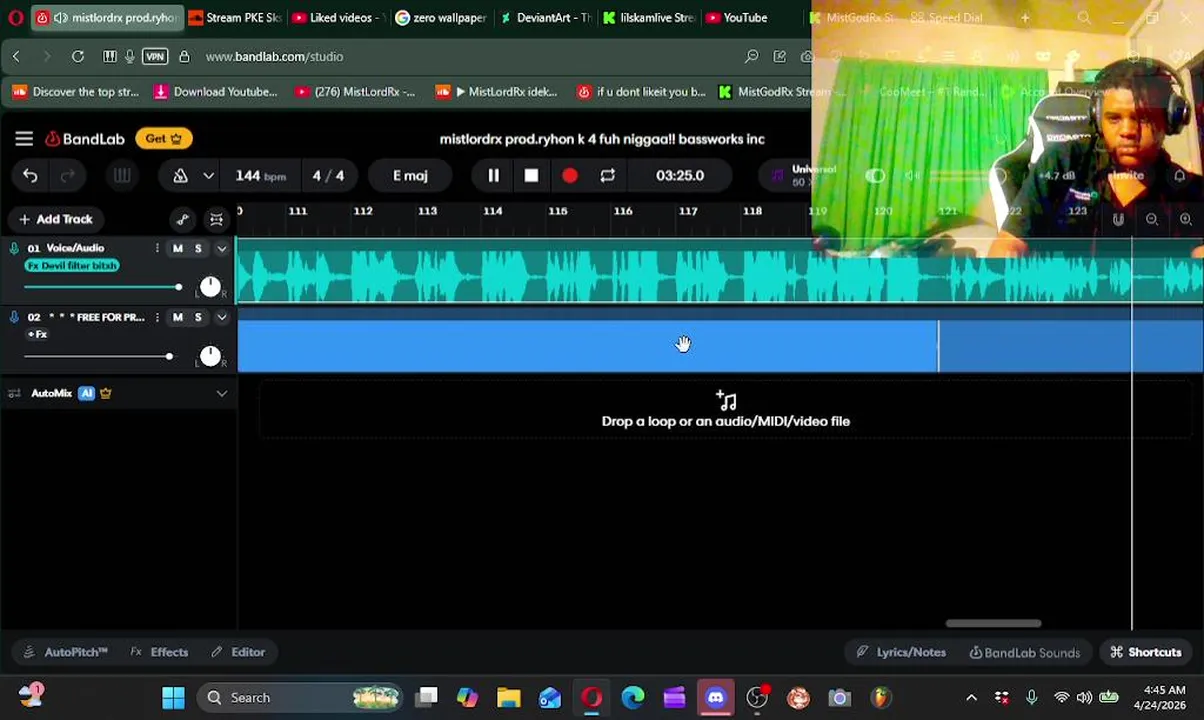The image size is (1204, 720).
Task: Click the horizontal timeline scrollbar
Action: (993, 623)
